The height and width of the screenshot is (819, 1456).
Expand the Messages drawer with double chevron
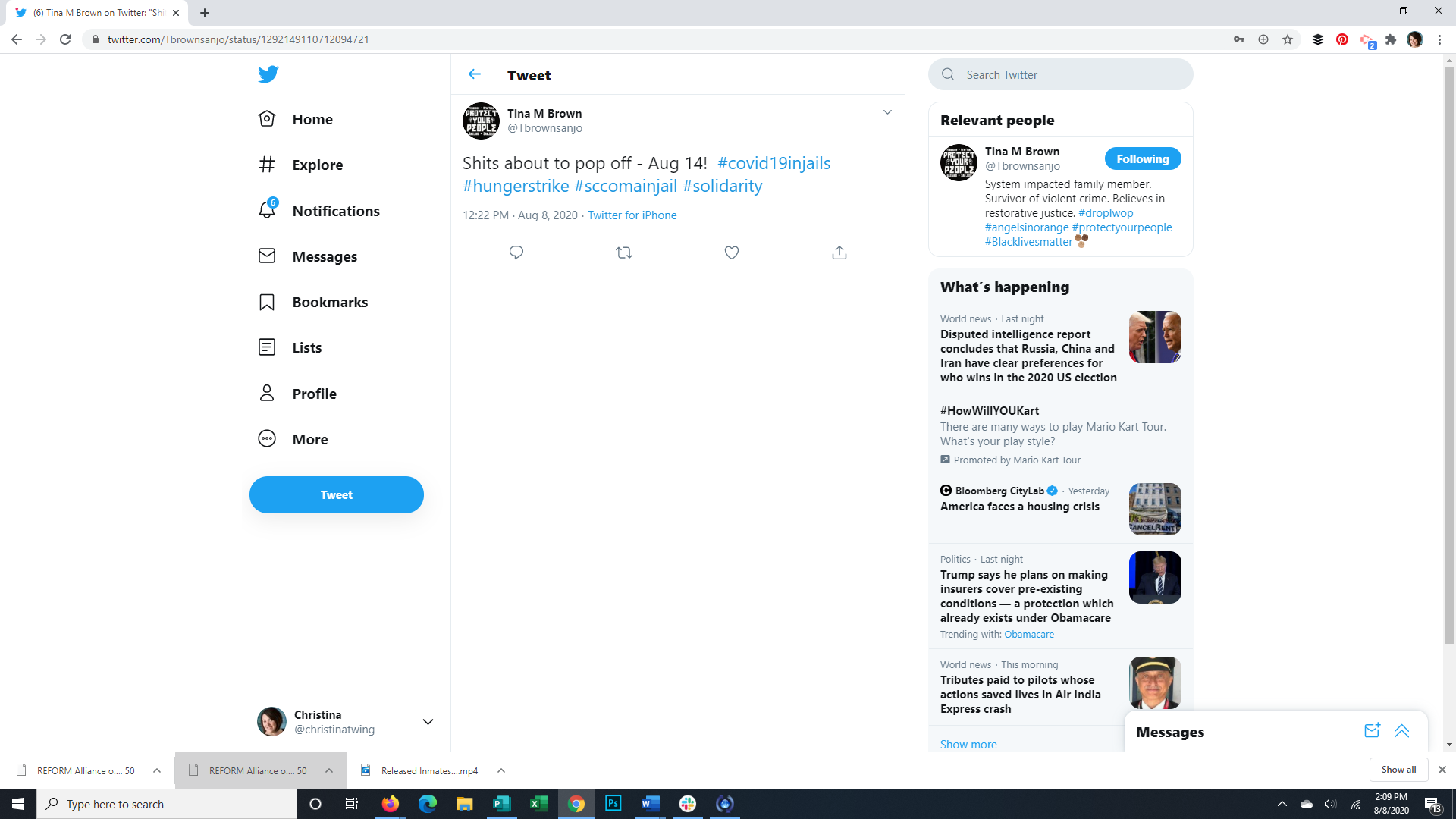pyautogui.click(x=1401, y=731)
